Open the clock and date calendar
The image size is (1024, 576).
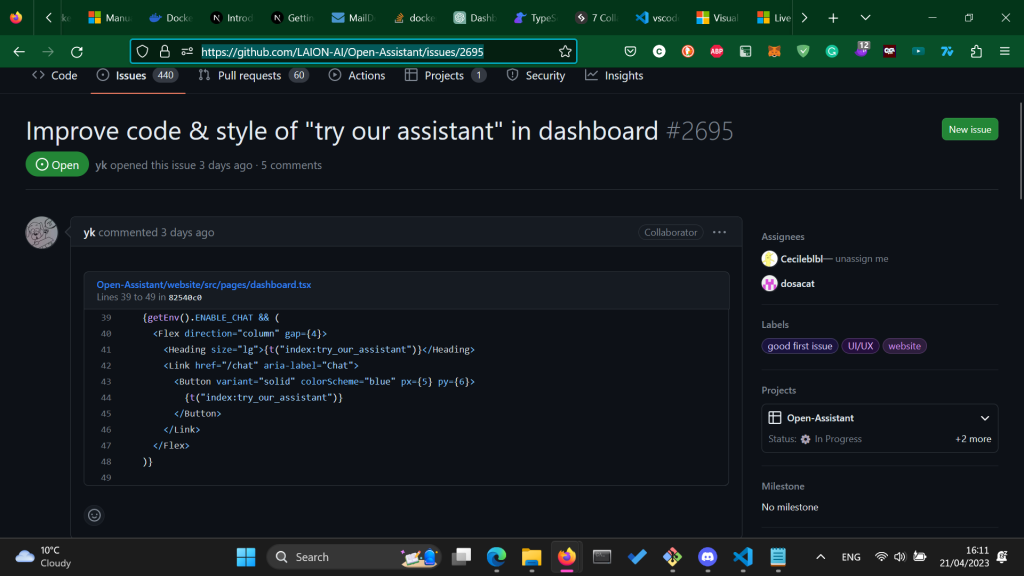click(x=964, y=557)
